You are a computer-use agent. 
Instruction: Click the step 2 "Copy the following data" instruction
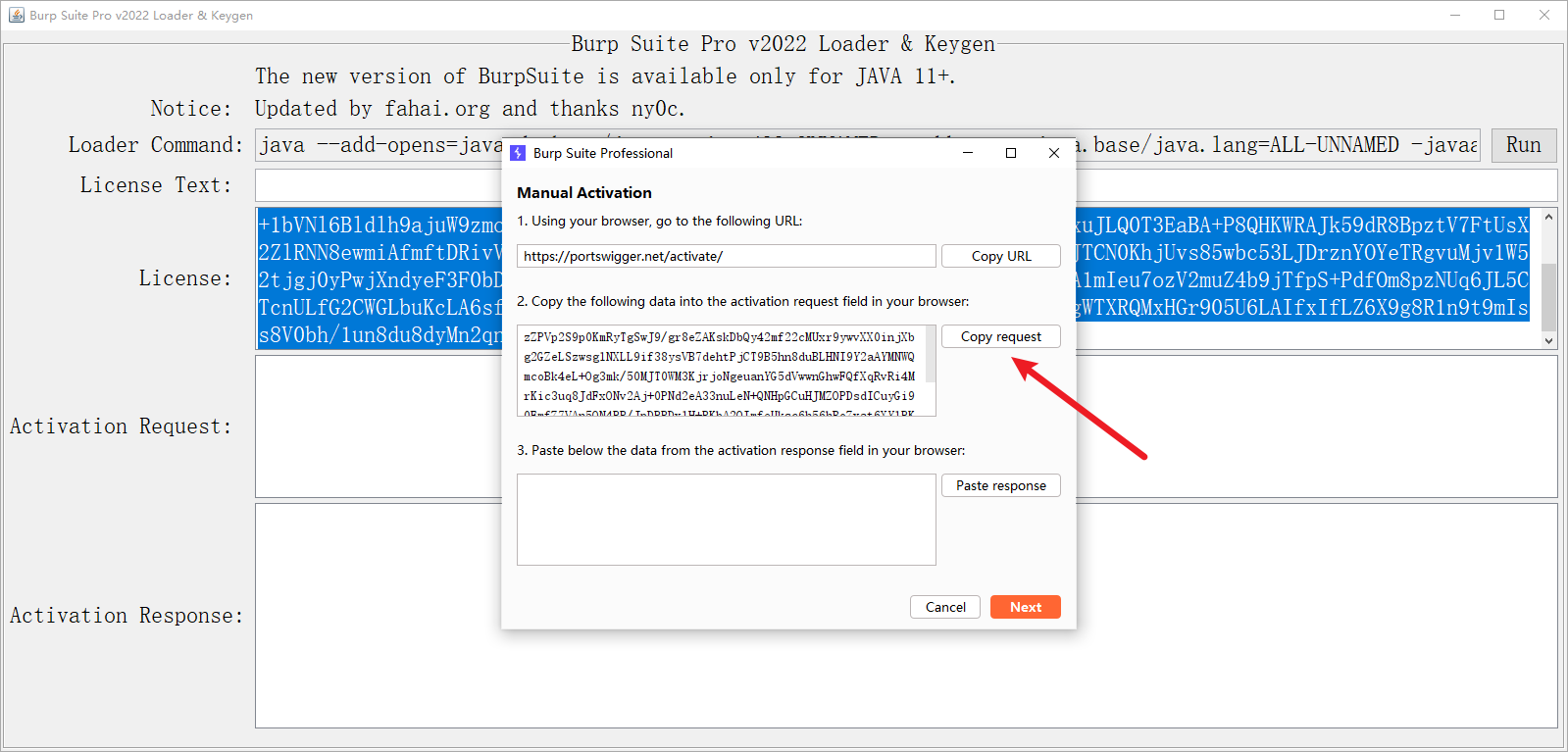click(743, 302)
